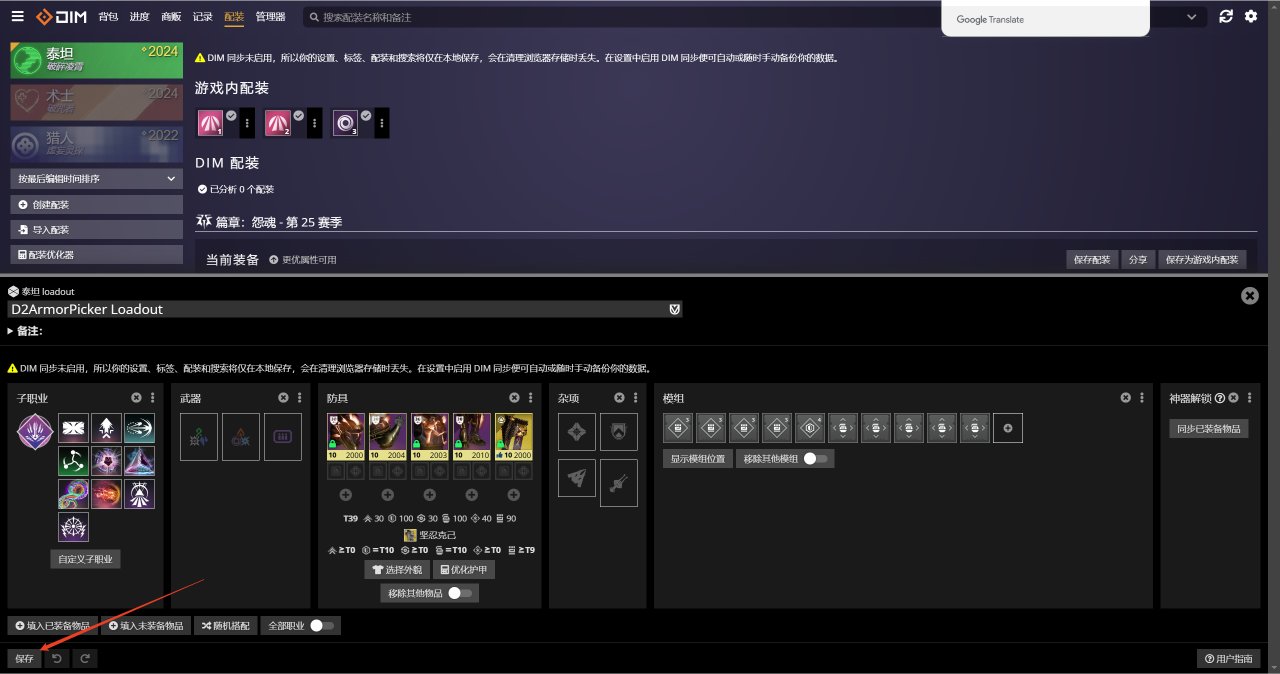The image size is (1280, 674).
Task: Clear the 子职业 section with its X
Action: coord(136,398)
